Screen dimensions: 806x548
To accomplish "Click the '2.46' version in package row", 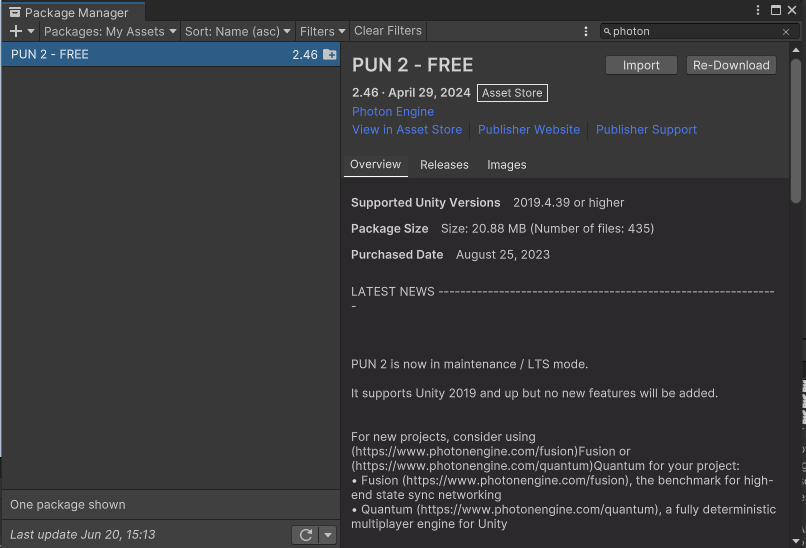I will [305, 54].
